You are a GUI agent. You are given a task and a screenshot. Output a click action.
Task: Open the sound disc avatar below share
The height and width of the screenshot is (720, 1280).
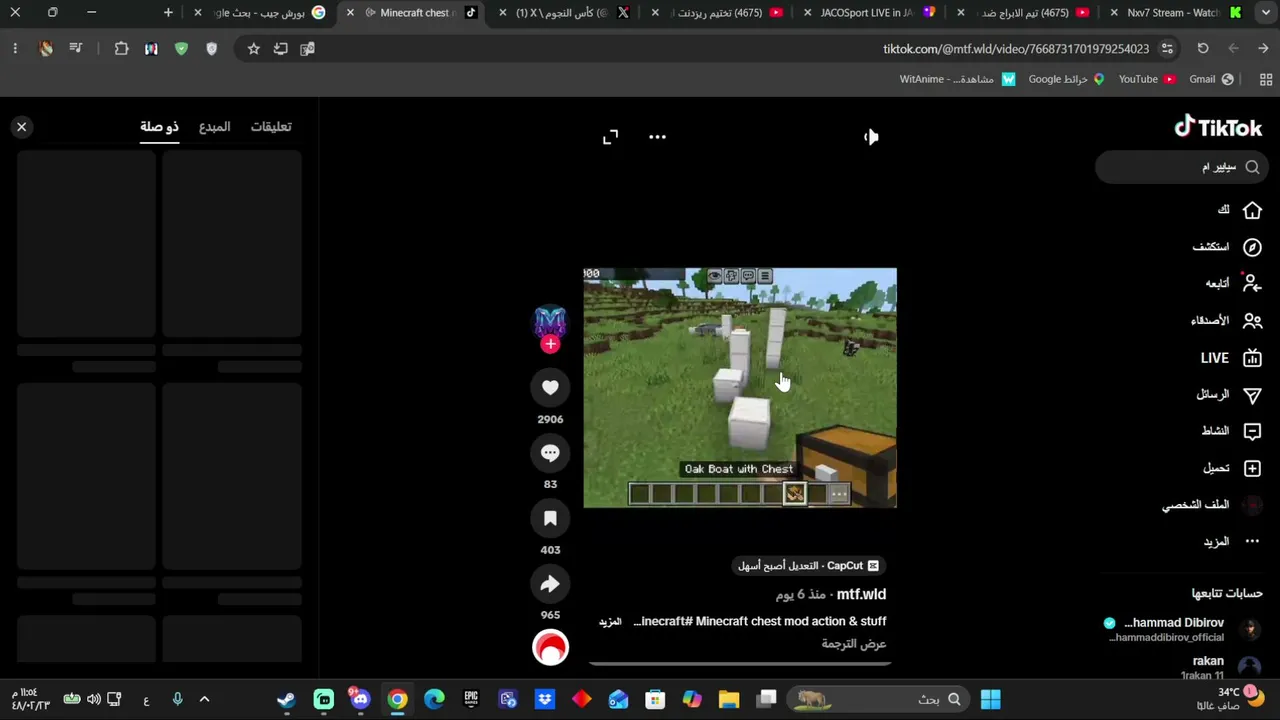click(x=550, y=648)
